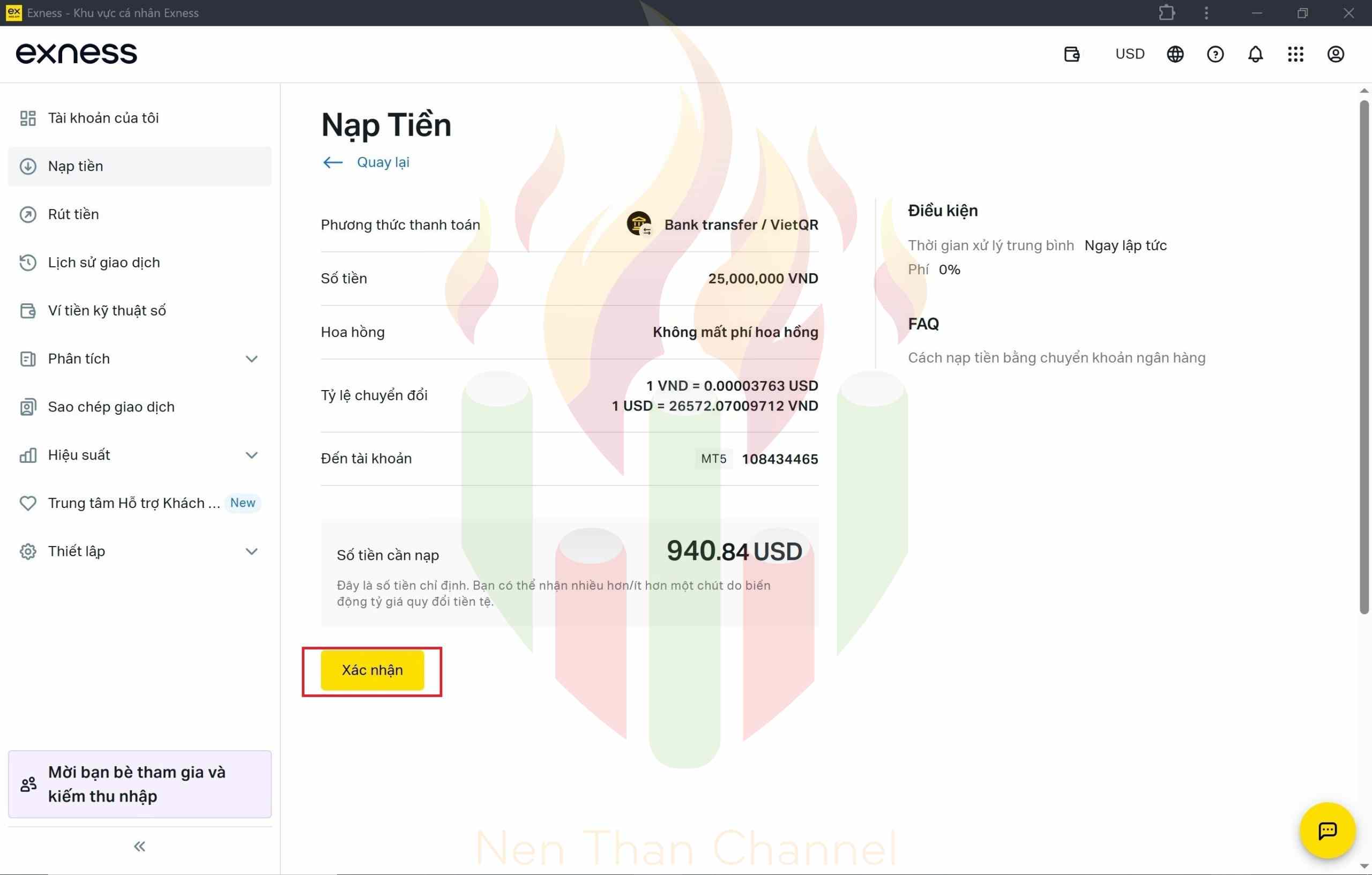Expand the Hiệu suất section chevron

[x=251, y=455]
